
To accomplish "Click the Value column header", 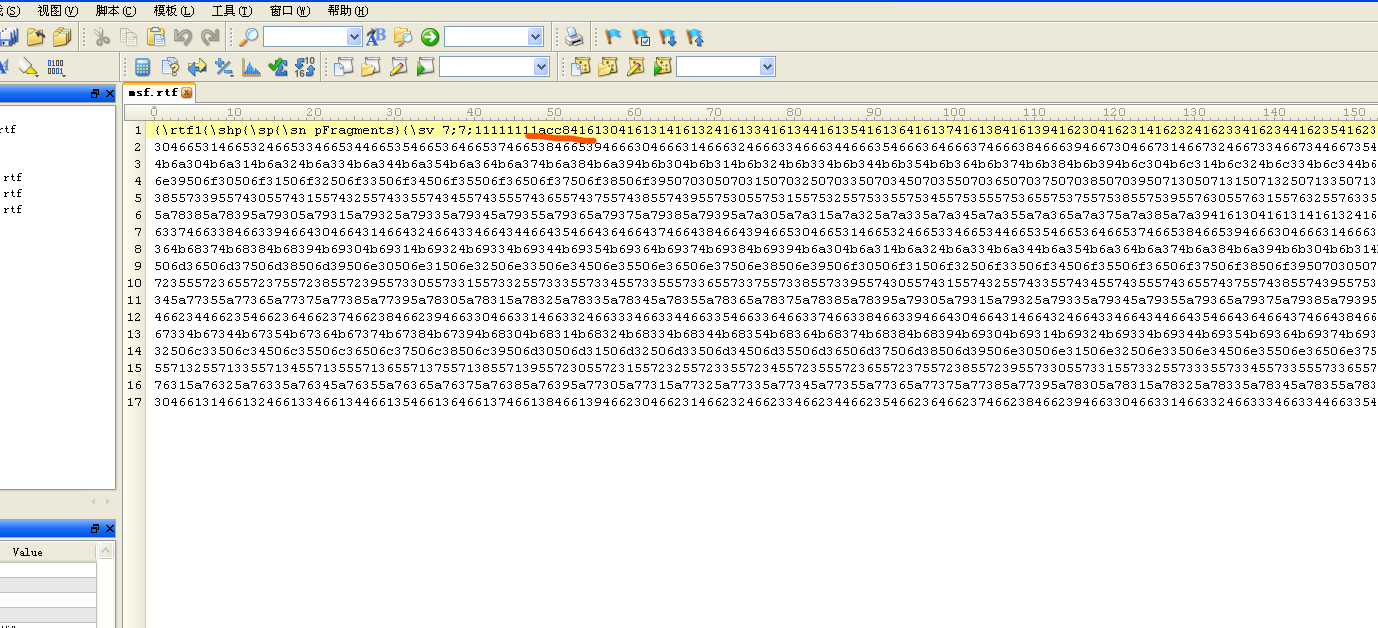I will [x=27, y=552].
